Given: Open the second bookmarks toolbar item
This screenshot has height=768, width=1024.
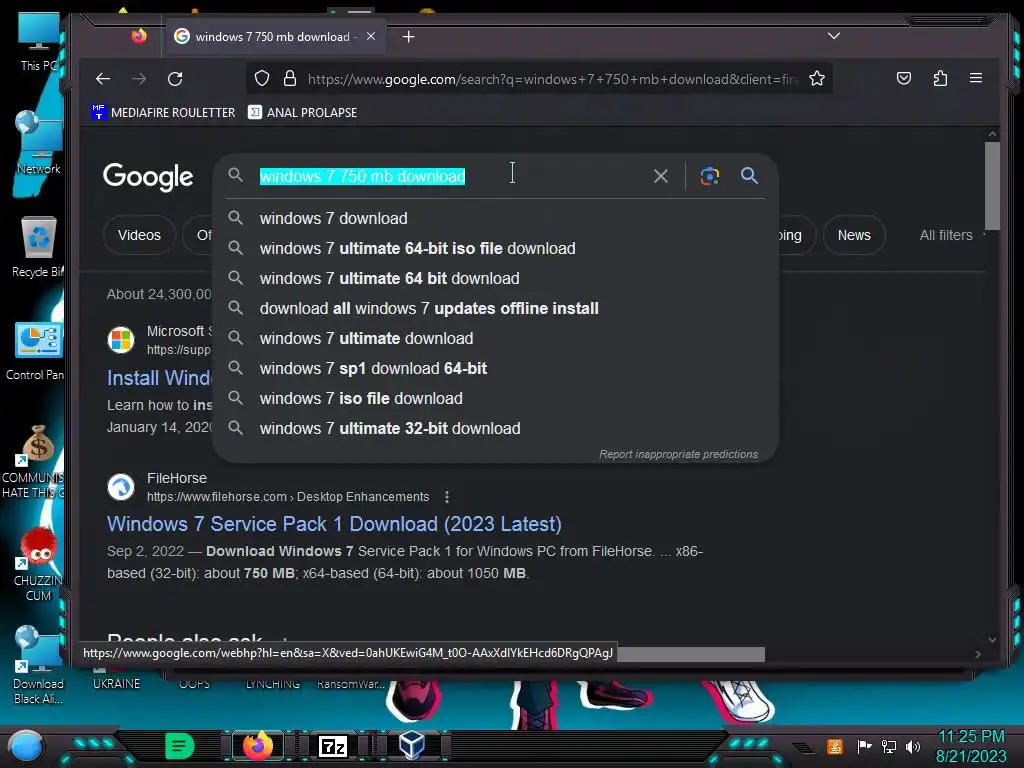Looking at the screenshot, I should tap(302, 112).
